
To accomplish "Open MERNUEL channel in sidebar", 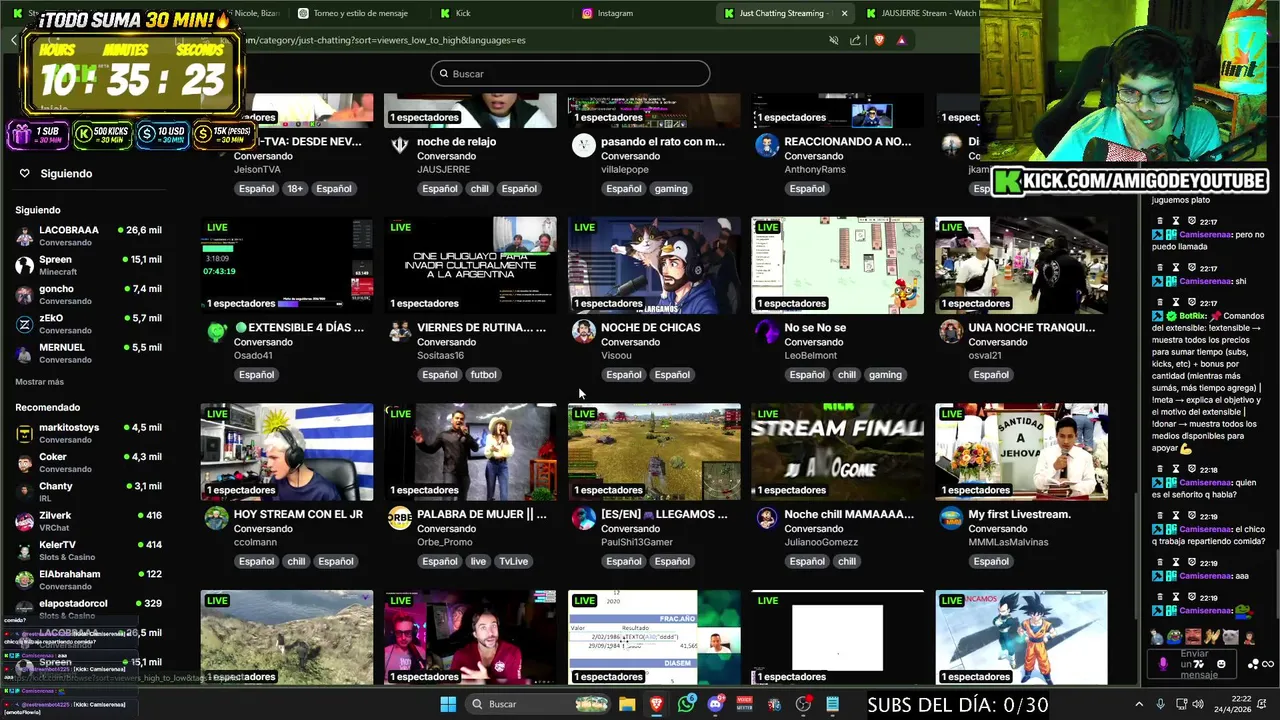I will (x=88, y=353).
